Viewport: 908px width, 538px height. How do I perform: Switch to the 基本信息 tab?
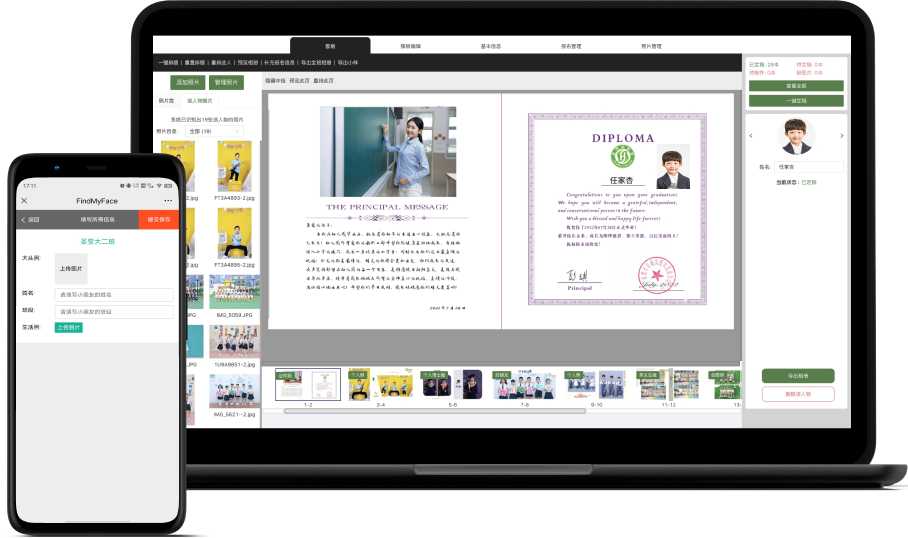491,46
